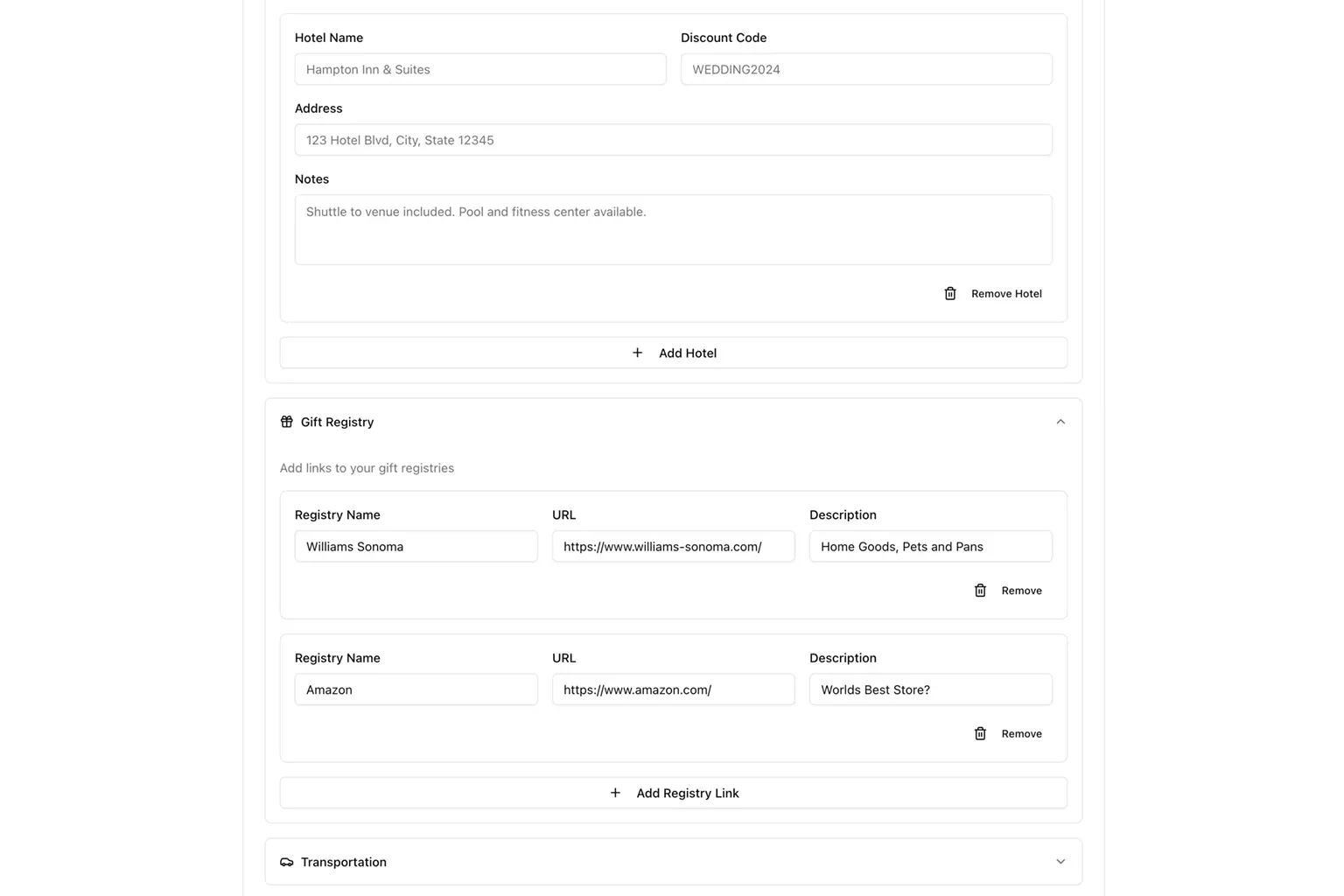Click the plus icon in Add Registry Link
1344x896 pixels.
point(615,793)
